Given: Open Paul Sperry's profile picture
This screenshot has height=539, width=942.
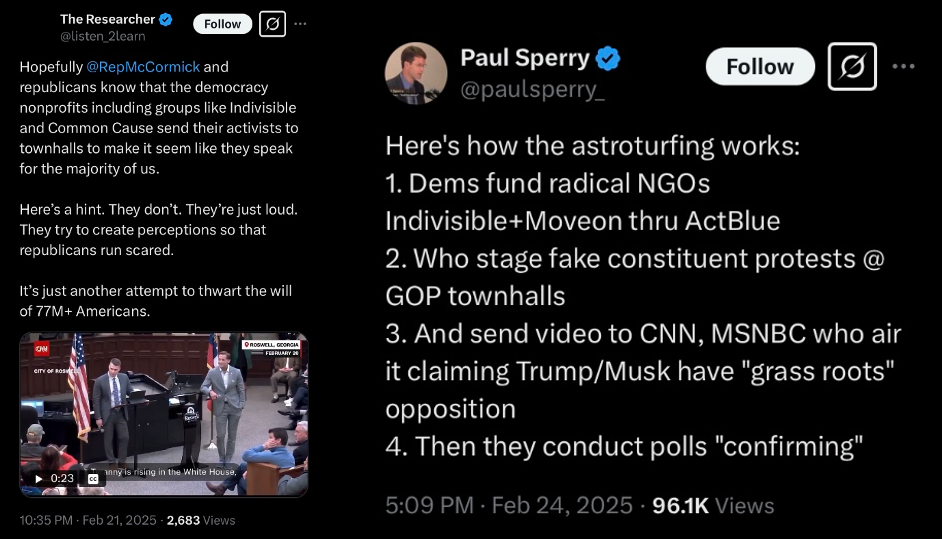Looking at the screenshot, I should coord(415,74).
